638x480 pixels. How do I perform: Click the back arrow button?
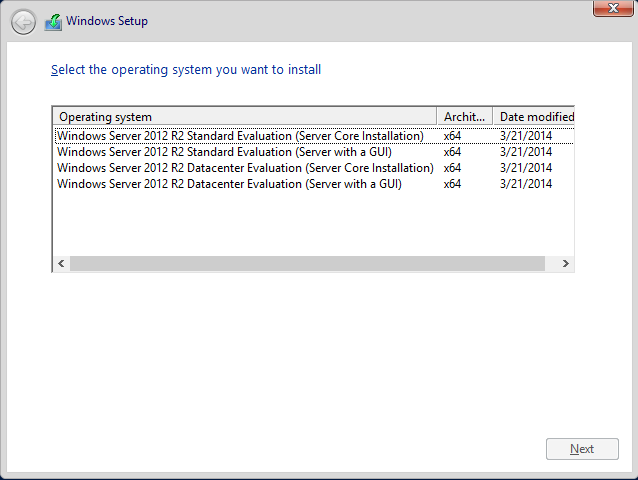point(23,22)
